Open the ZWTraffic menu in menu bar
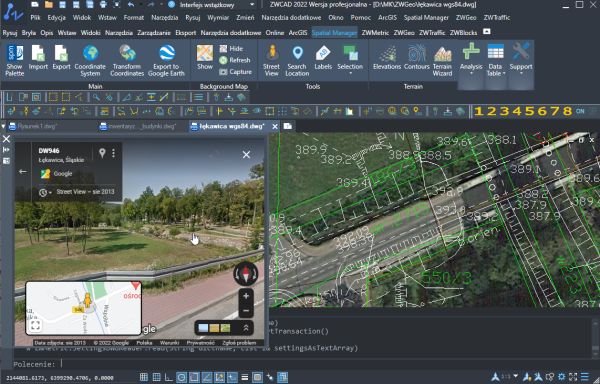The image size is (600, 384). (x=497, y=18)
